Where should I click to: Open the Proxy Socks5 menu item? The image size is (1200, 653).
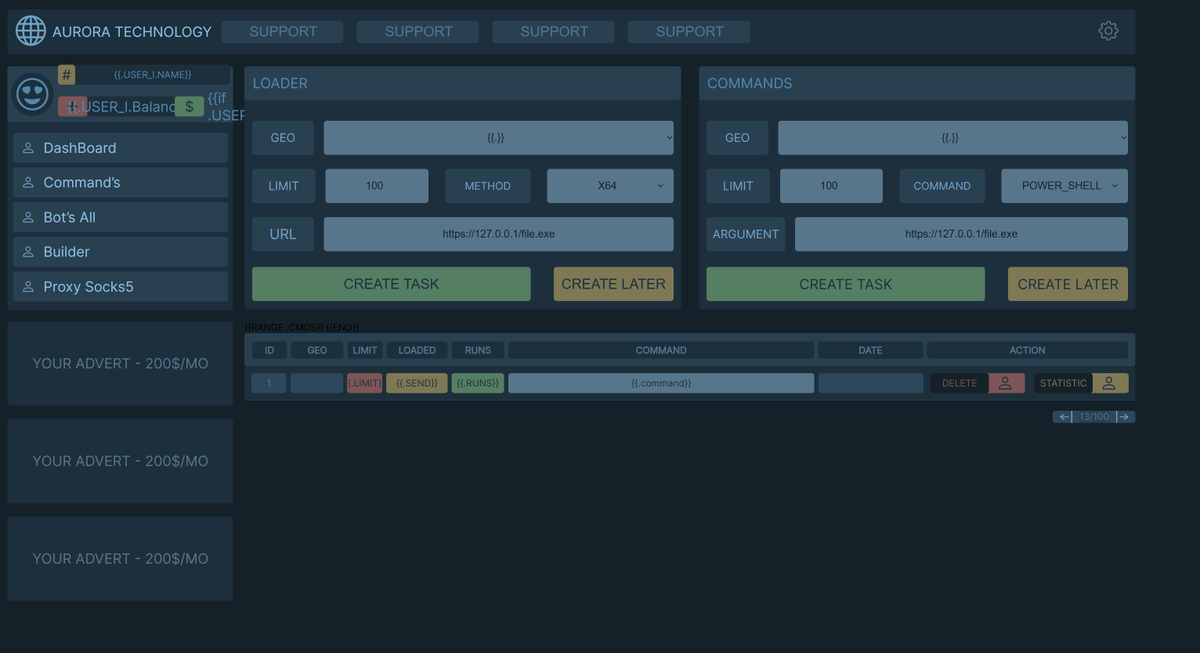120,287
